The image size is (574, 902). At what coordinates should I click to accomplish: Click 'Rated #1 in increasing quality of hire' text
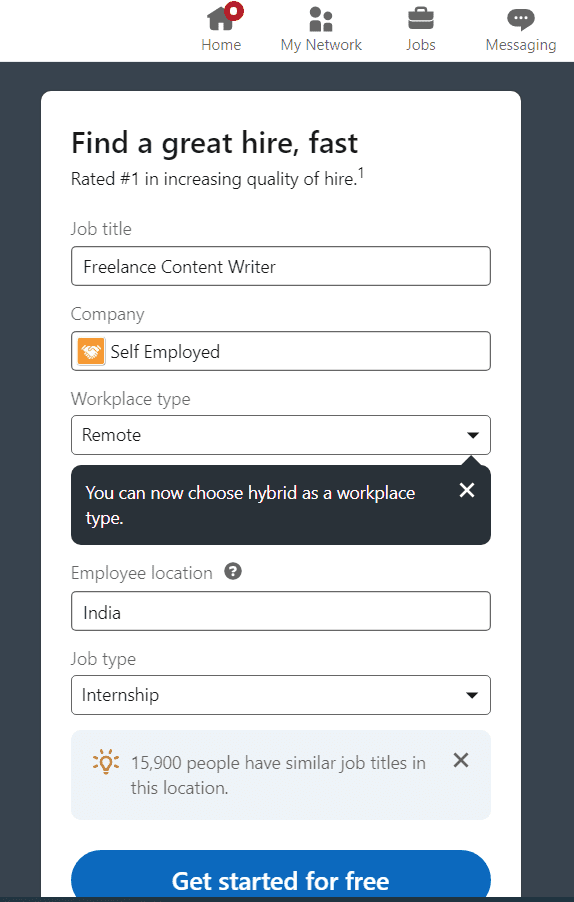tap(217, 178)
